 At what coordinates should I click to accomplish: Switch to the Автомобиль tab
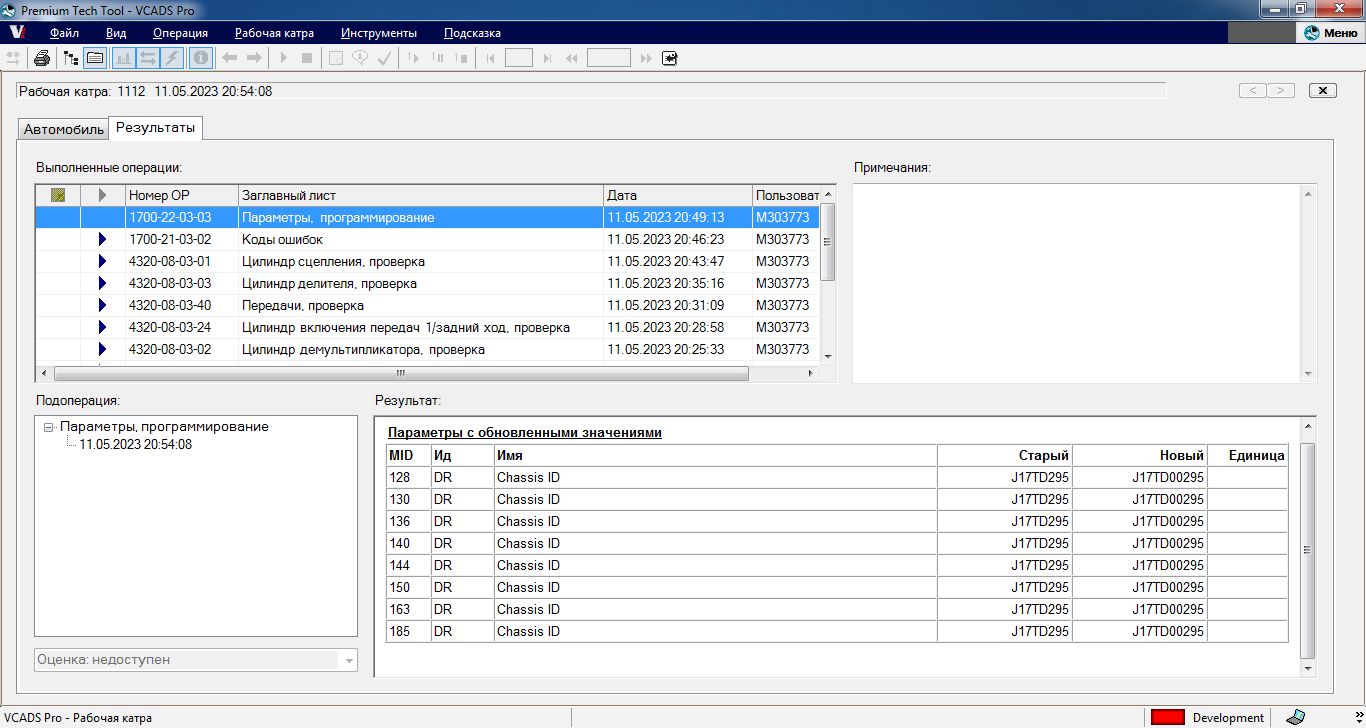click(64, 130)
